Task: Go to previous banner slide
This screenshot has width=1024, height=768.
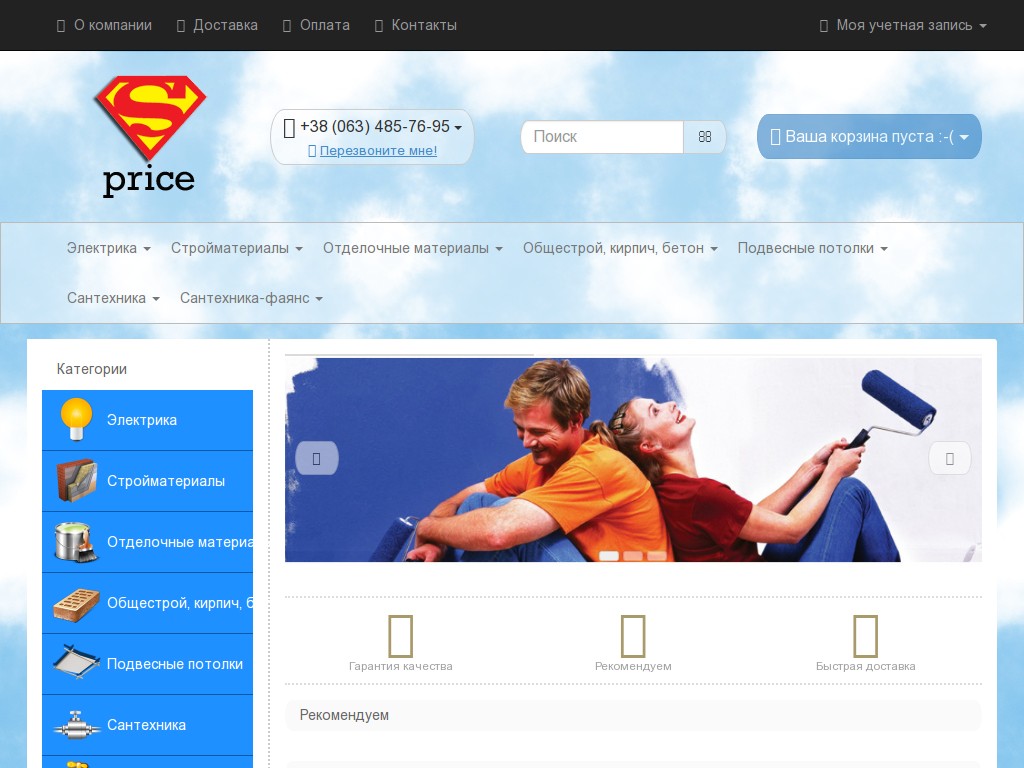Action: point(317,458)
